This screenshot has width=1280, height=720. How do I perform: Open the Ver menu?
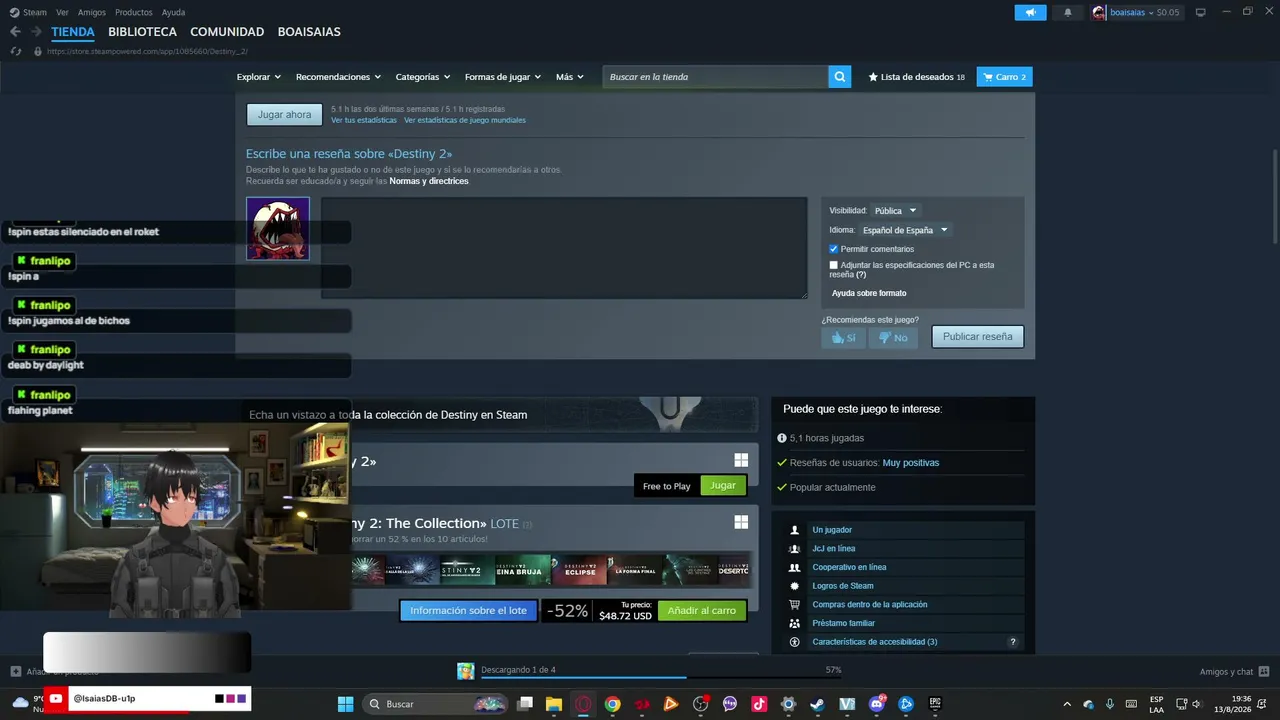(x=62, y=12)
